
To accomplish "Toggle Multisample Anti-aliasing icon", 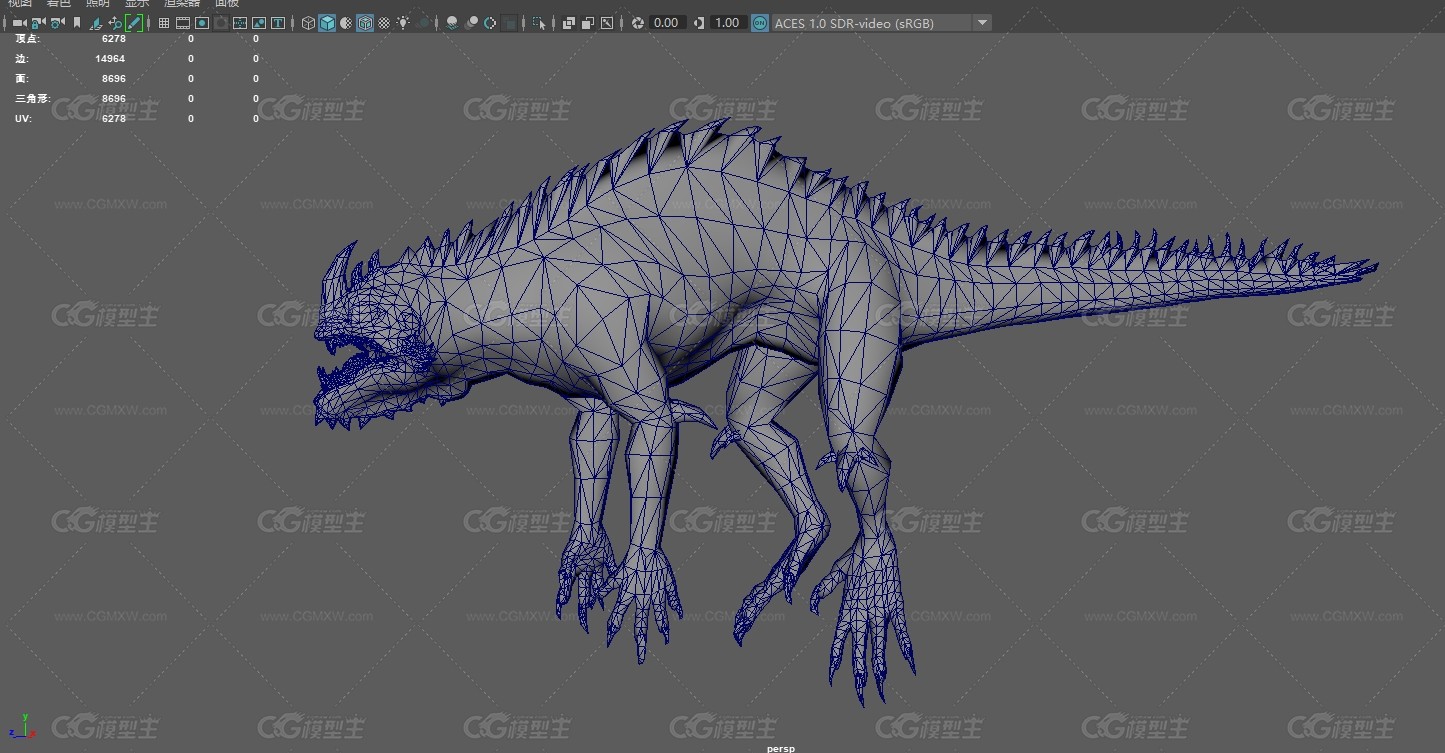I will [x=490, y=23].
